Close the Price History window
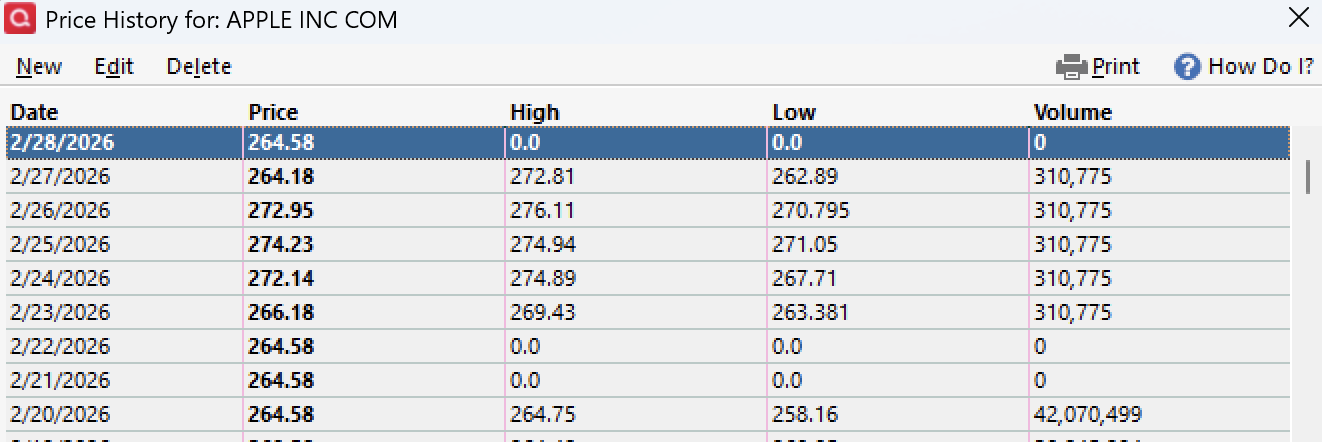 click(1297, 18)
